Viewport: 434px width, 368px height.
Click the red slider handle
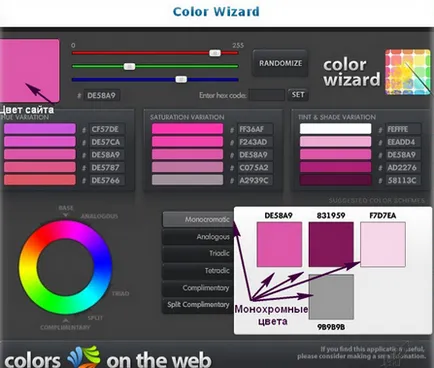(215, 53)
